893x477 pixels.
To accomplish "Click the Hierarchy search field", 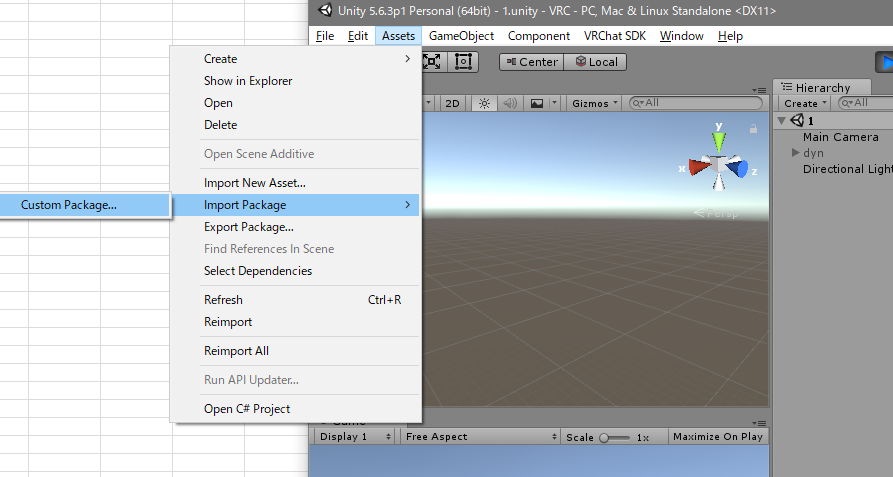I will click(x=866, y=103).
